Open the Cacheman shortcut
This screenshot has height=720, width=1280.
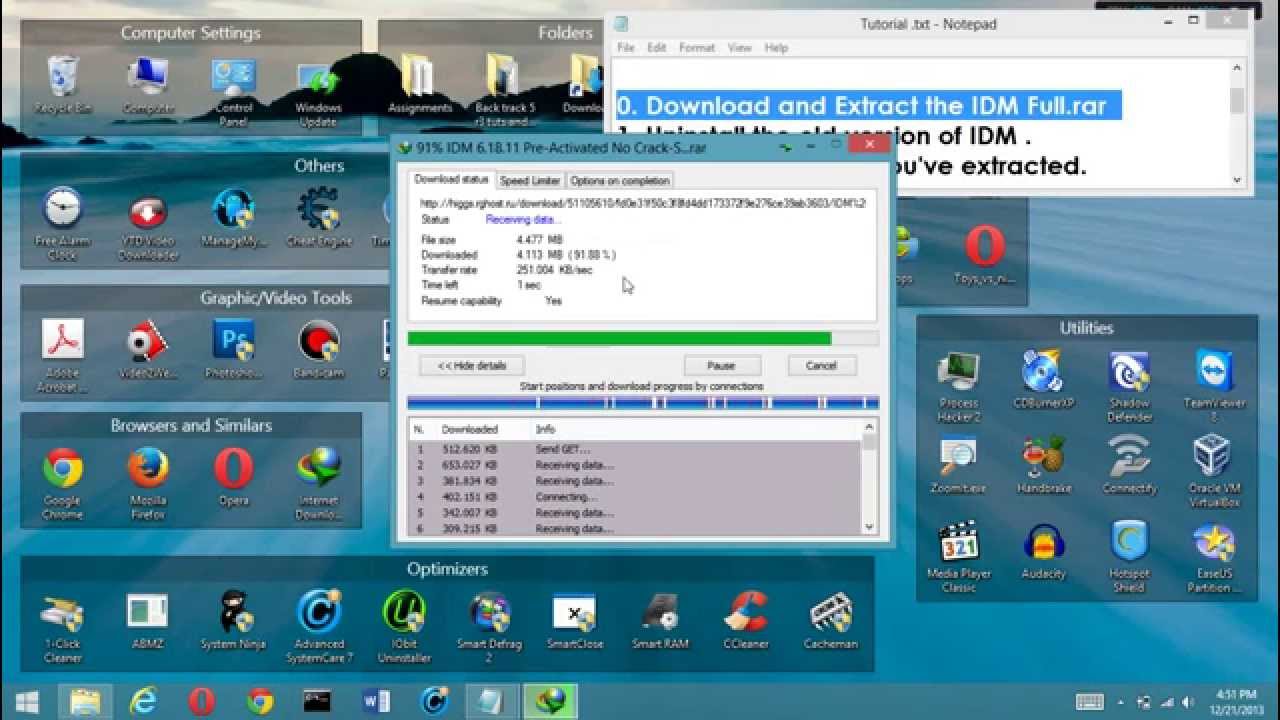[x=831, y=621]
